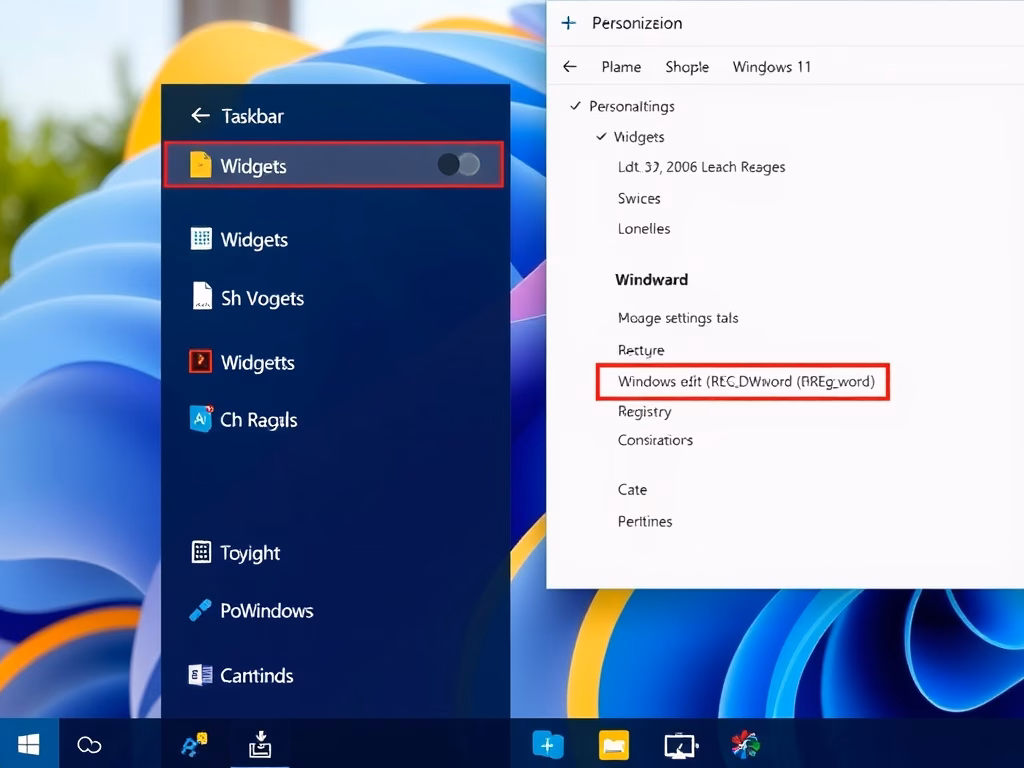Screen dimensions: 1024x768
Task: Select the Plame breadcrumb tab
Action: pos(621,67)
